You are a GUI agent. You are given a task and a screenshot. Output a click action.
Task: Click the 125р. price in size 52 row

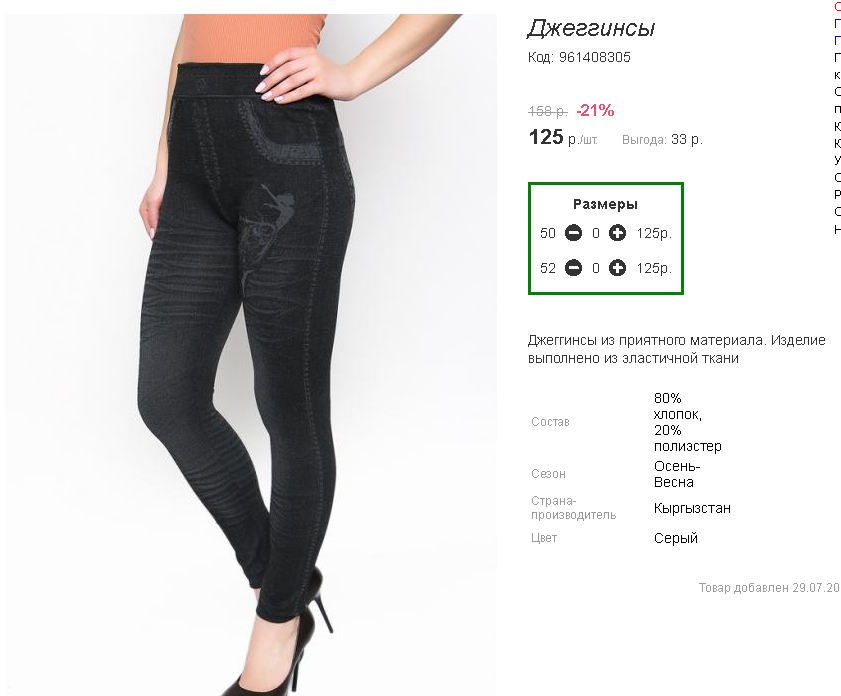(x=654, y=268)
